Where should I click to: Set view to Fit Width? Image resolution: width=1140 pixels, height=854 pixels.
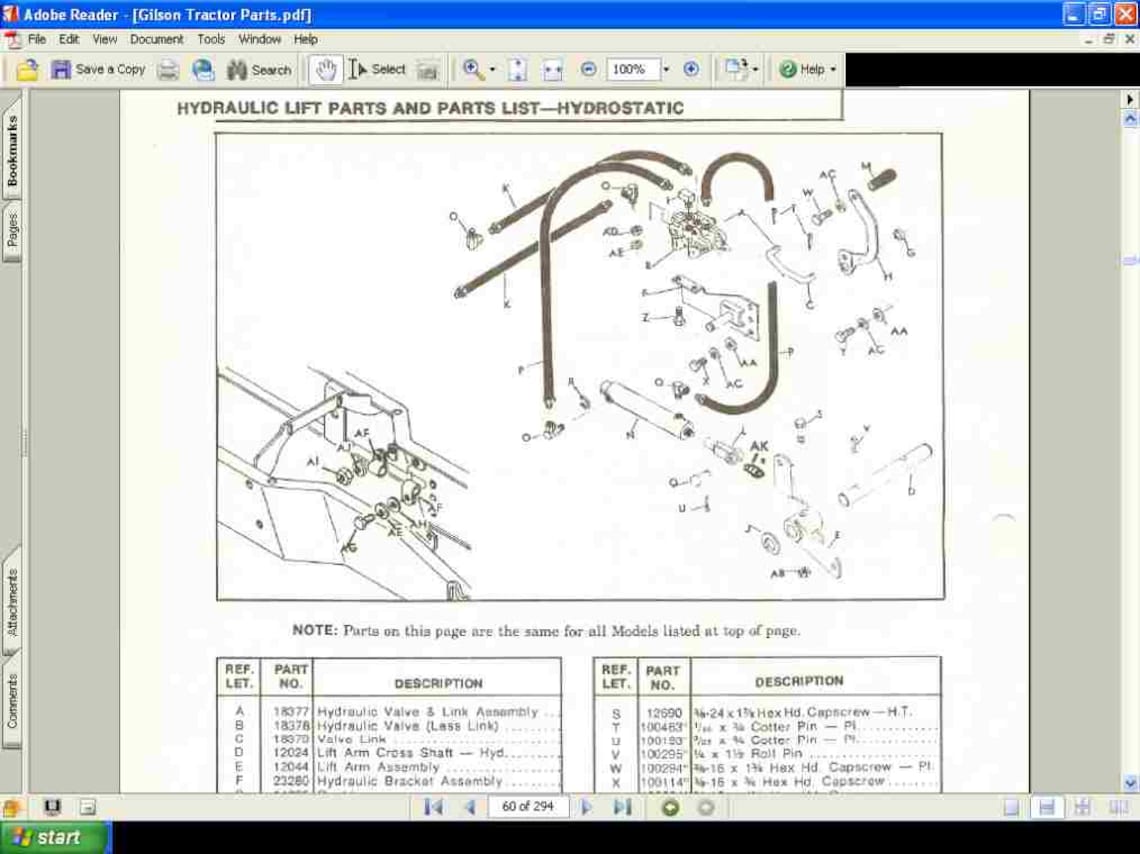(x=553, y=70)
